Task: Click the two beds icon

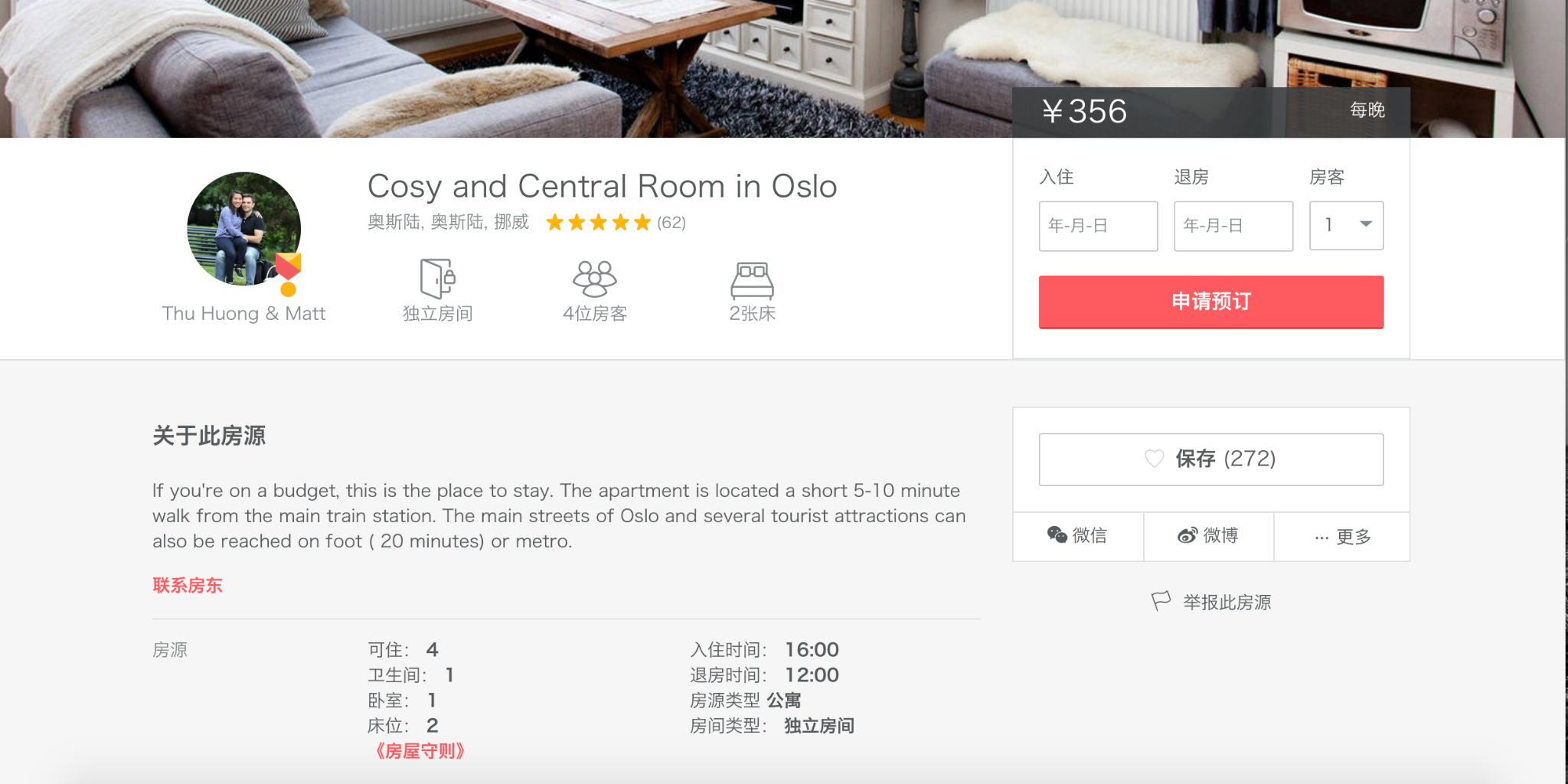Action: click(752, 279)
